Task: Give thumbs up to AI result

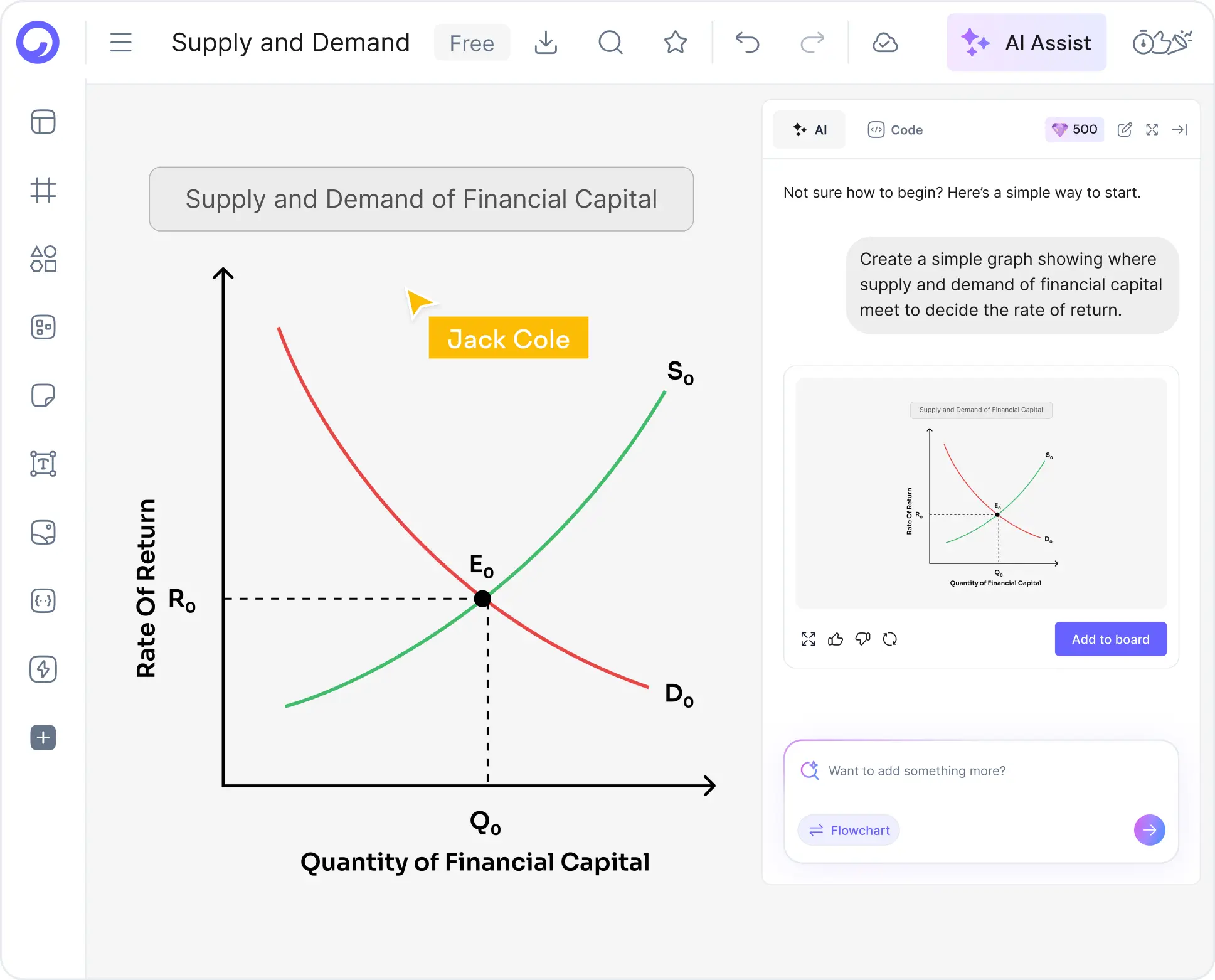Action: [836, 639]
